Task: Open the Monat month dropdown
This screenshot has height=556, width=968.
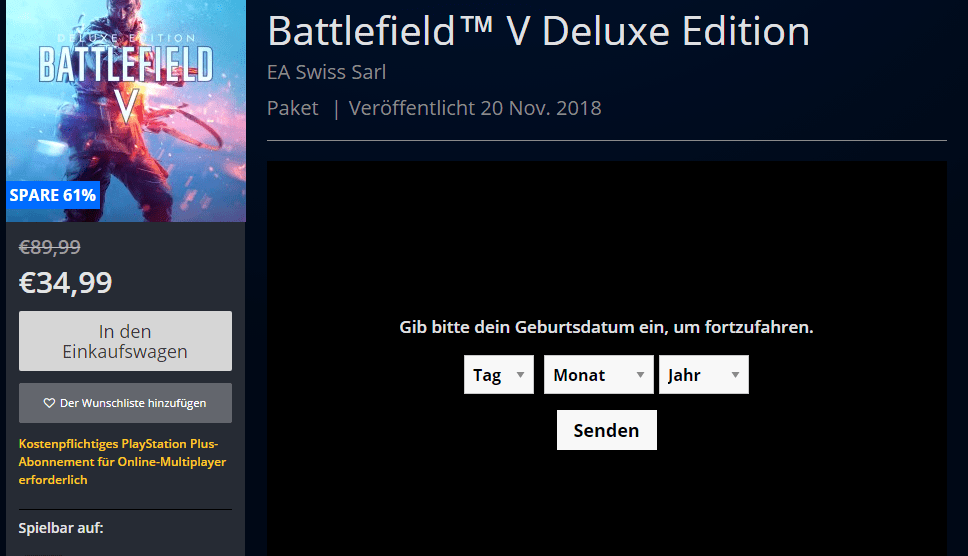Action: click(x=598, y=375)
